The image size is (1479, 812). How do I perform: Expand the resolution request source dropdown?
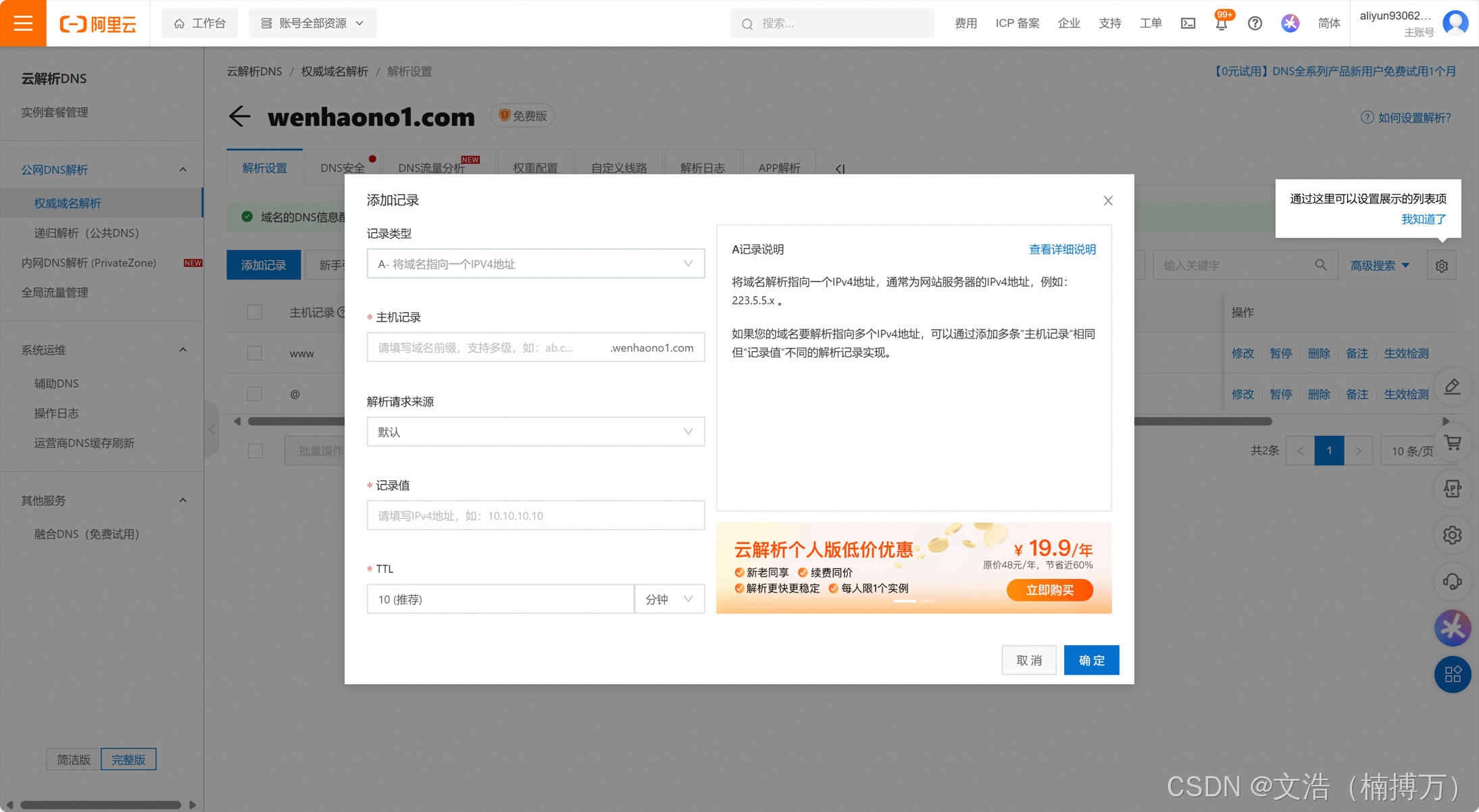(x=535, y=432)
